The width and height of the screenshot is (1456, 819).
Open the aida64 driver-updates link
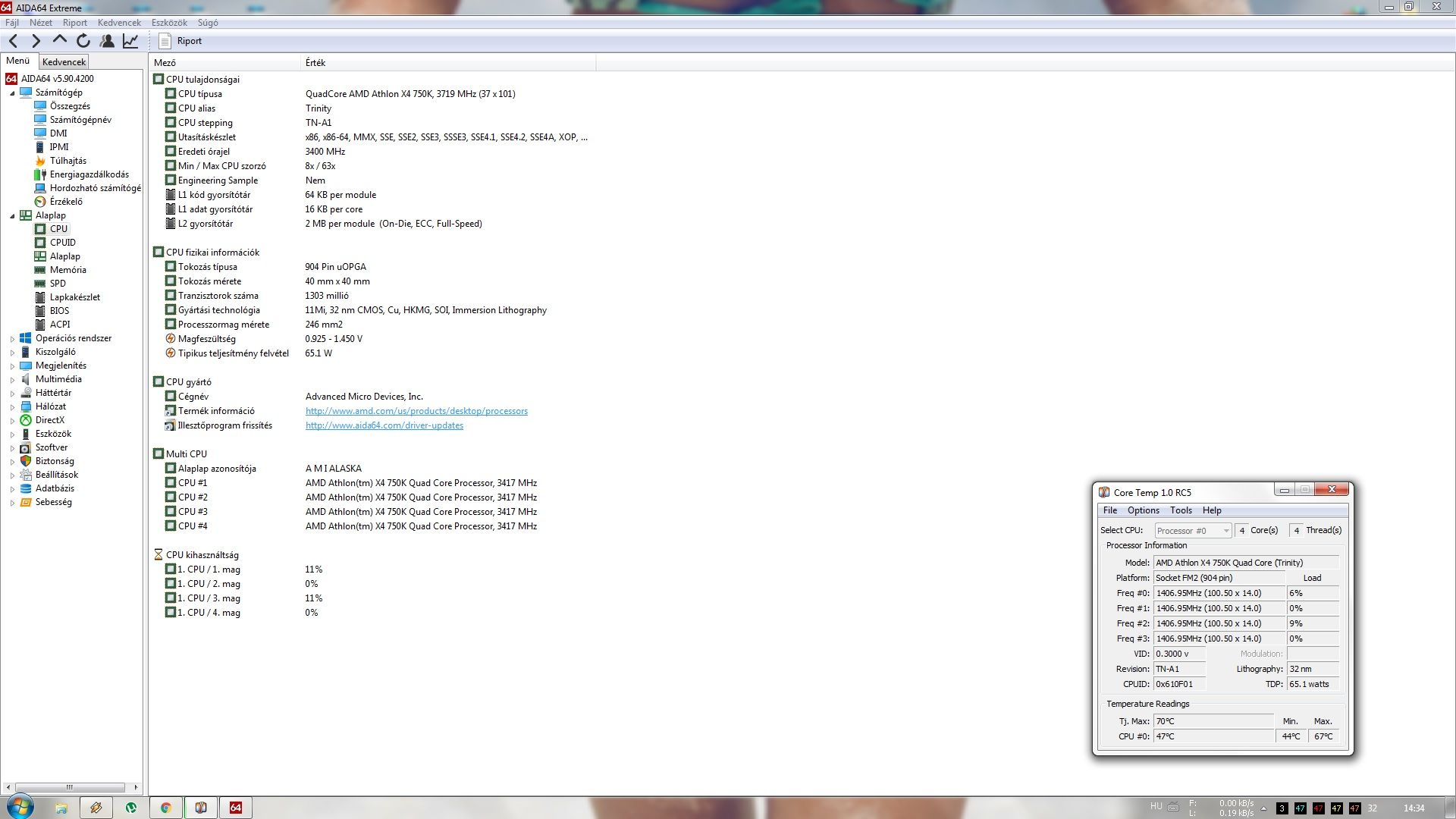point(384,425)
